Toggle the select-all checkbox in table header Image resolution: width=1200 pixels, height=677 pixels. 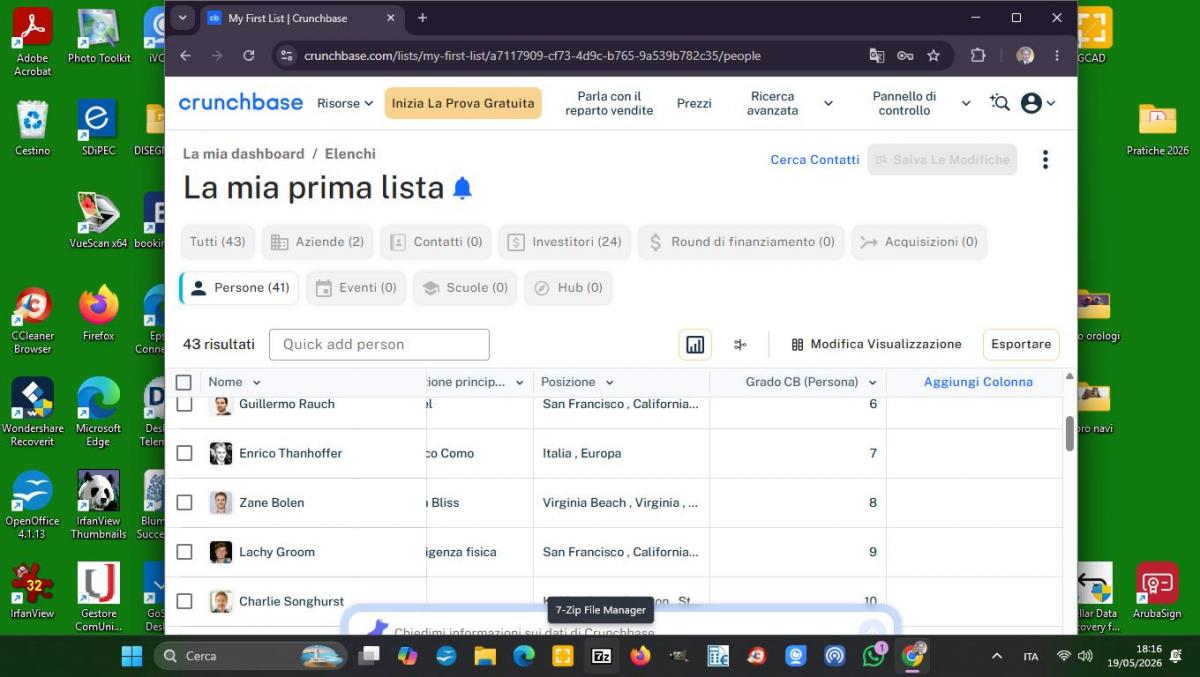pos(183,382)
